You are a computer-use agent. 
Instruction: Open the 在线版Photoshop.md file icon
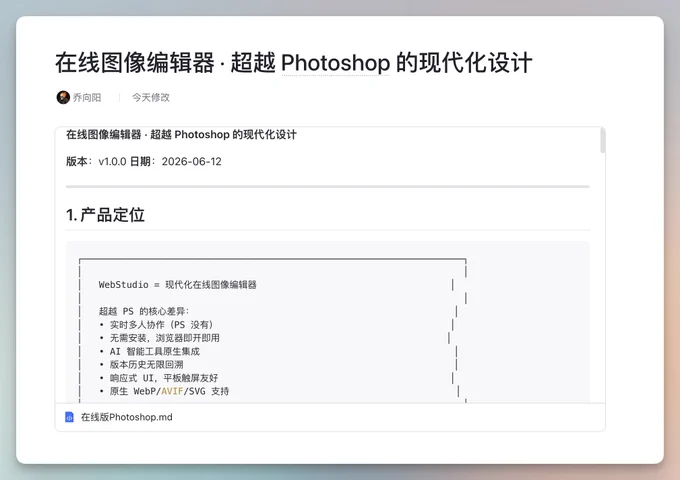pyautogui.click(x=69, y=417)
